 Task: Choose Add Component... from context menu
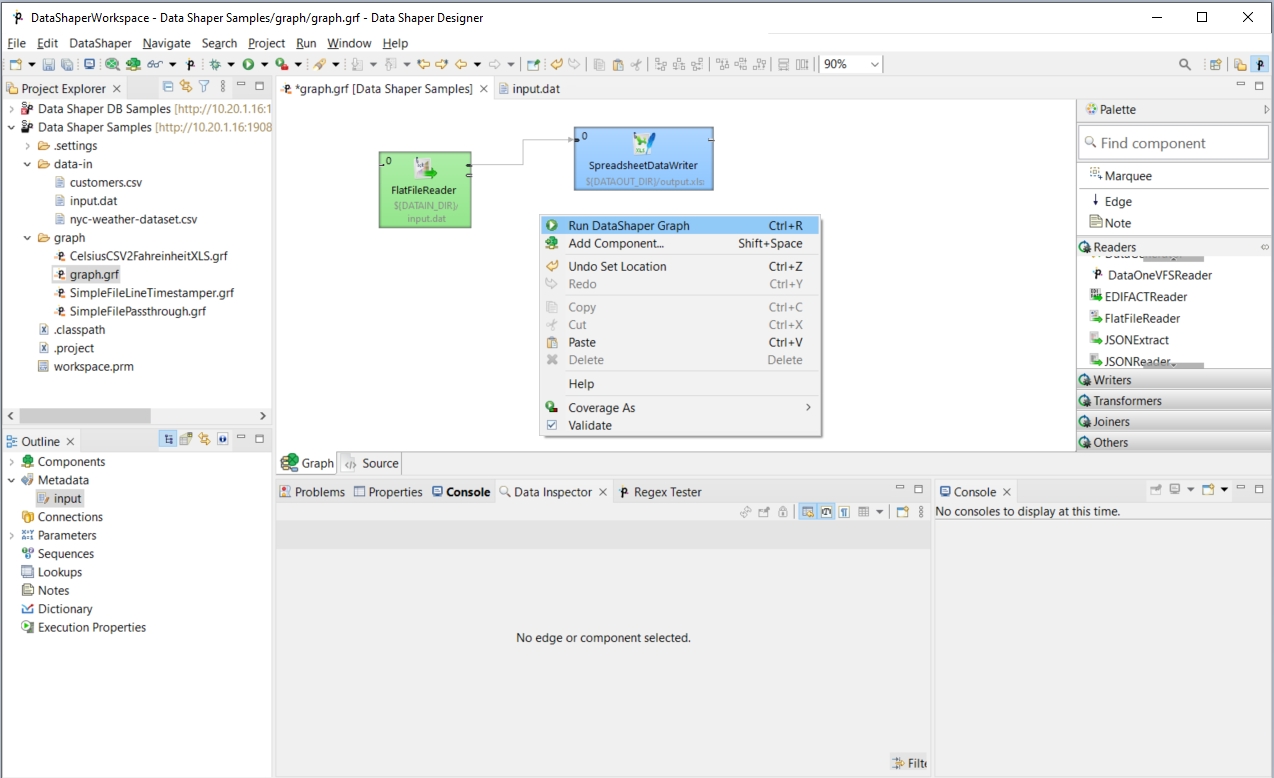[x=679, y=244]
